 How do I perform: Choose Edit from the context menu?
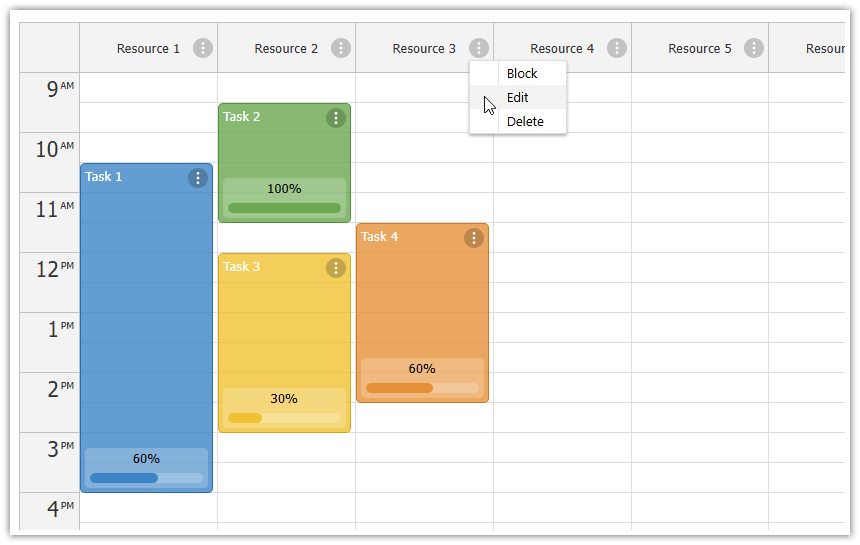point(518,98)
